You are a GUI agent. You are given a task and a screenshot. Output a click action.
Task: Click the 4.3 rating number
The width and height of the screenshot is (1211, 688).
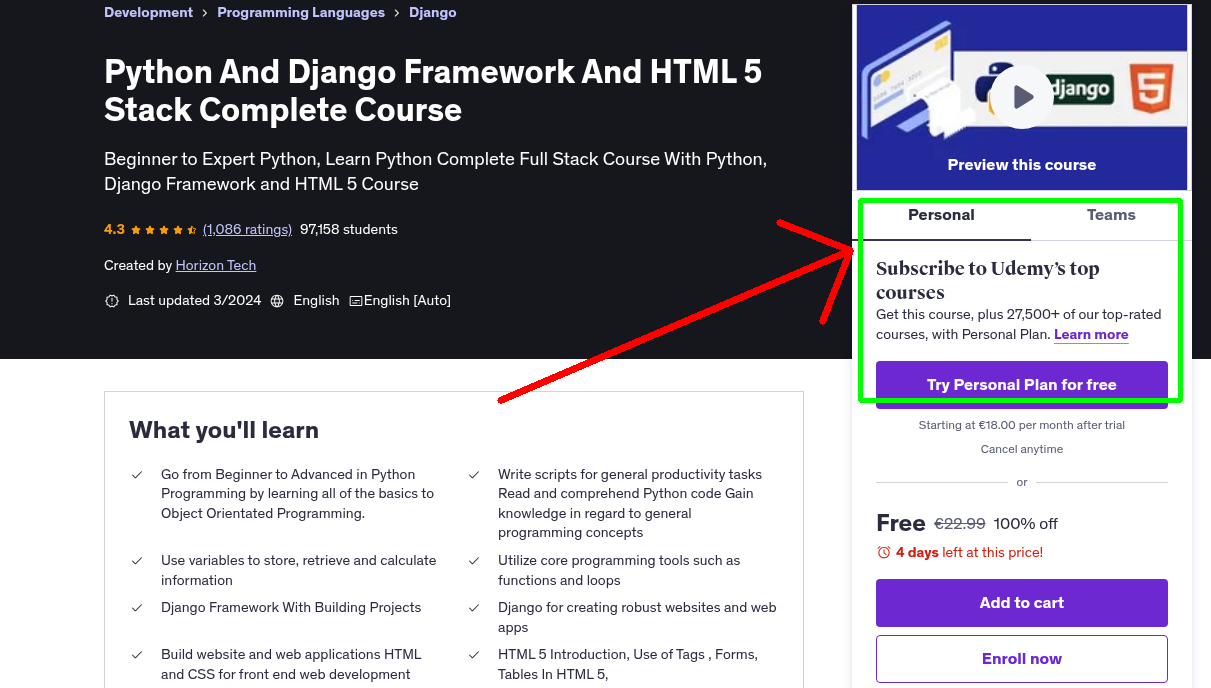114,229
